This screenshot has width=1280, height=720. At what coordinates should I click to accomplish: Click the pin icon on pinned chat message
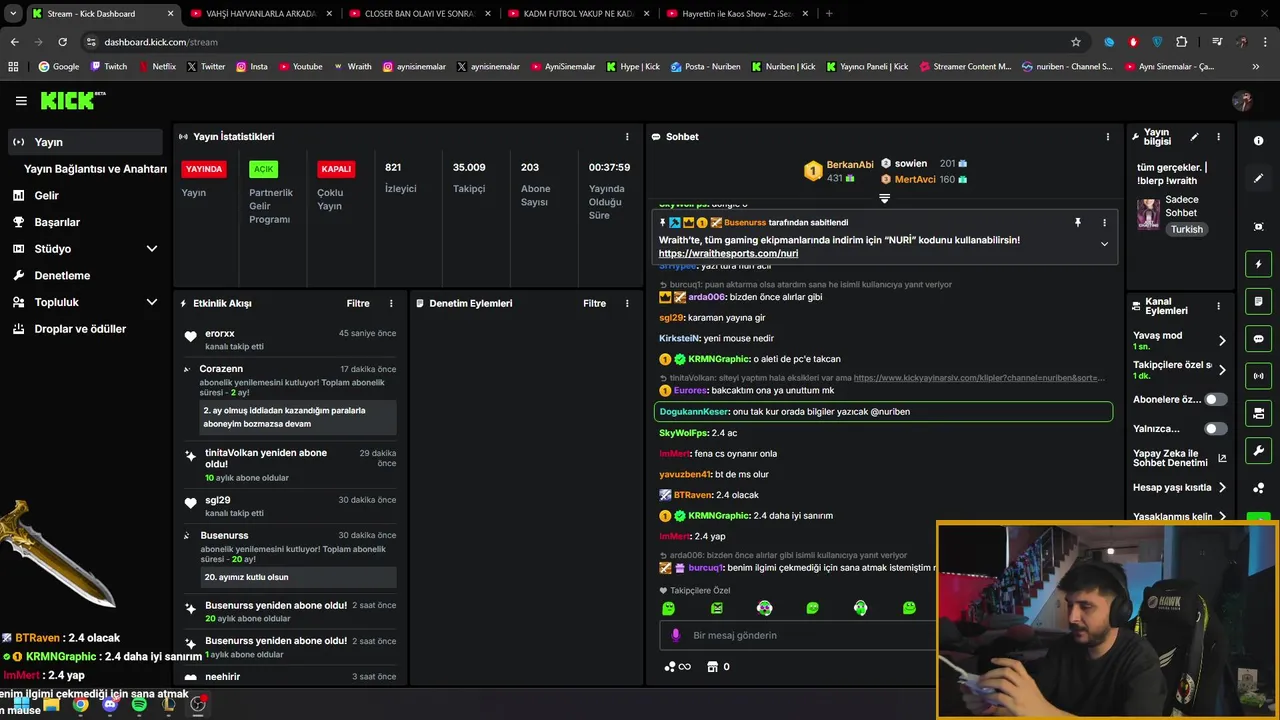(x=1077, y=222)
